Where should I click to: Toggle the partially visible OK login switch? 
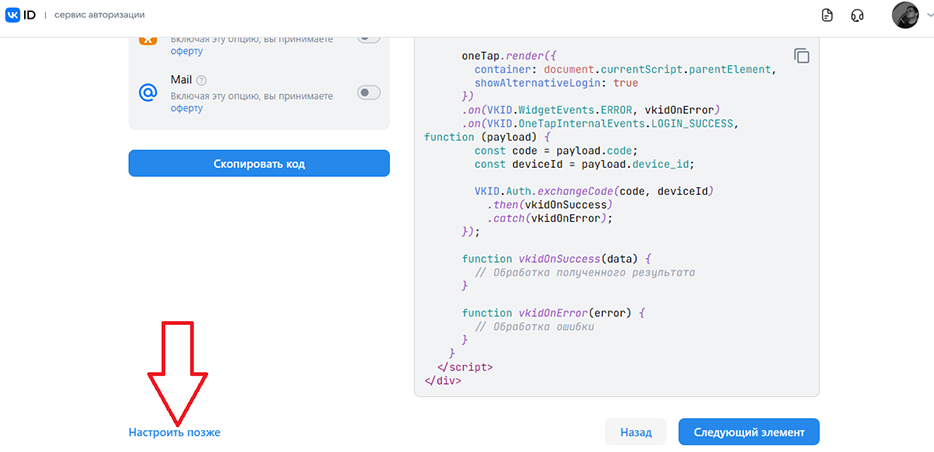(369, 39)
